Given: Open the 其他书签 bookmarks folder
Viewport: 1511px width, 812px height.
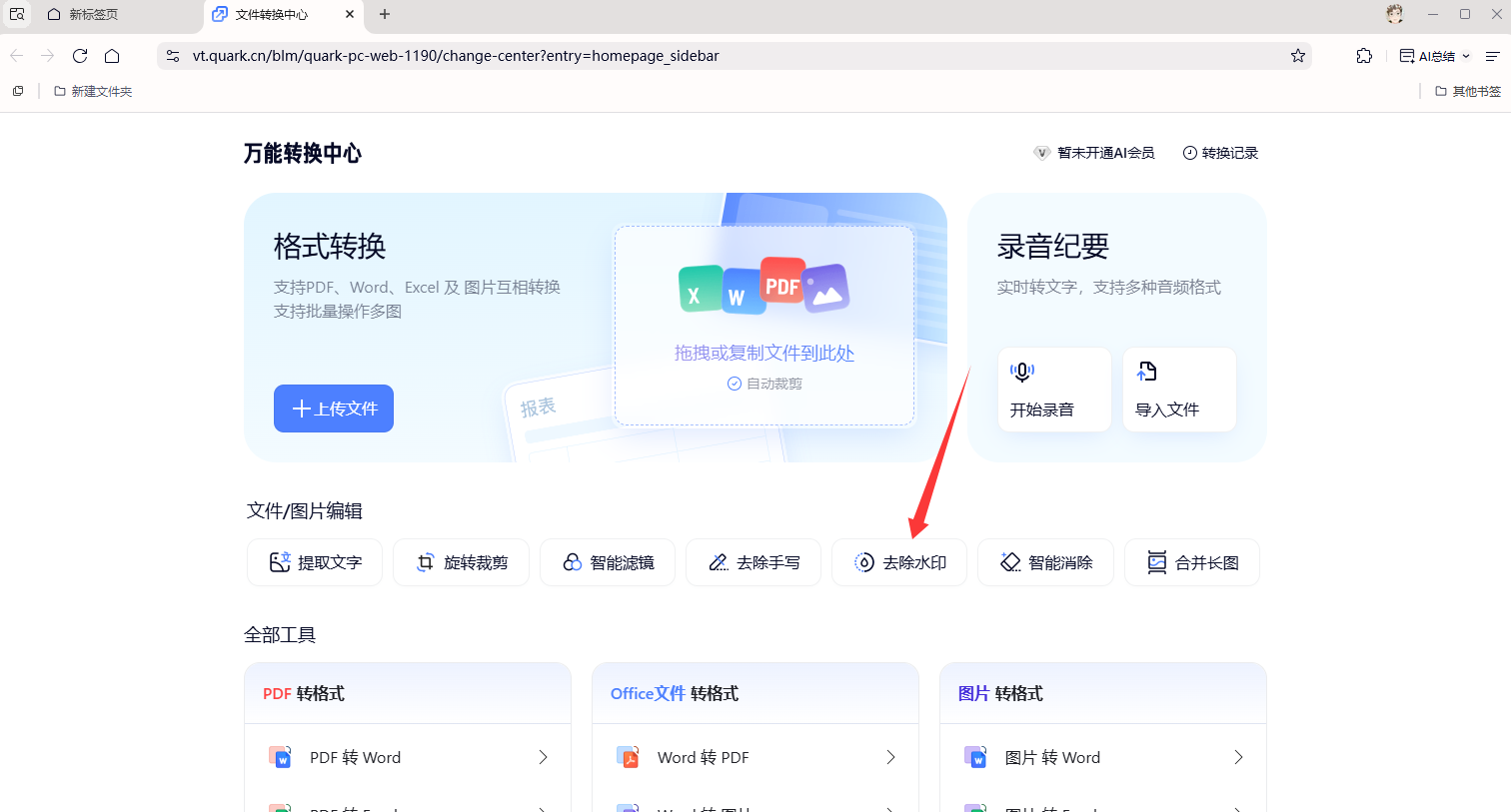Looking at the screenshot, I should pyautogui.click(x=1468, y=91).
